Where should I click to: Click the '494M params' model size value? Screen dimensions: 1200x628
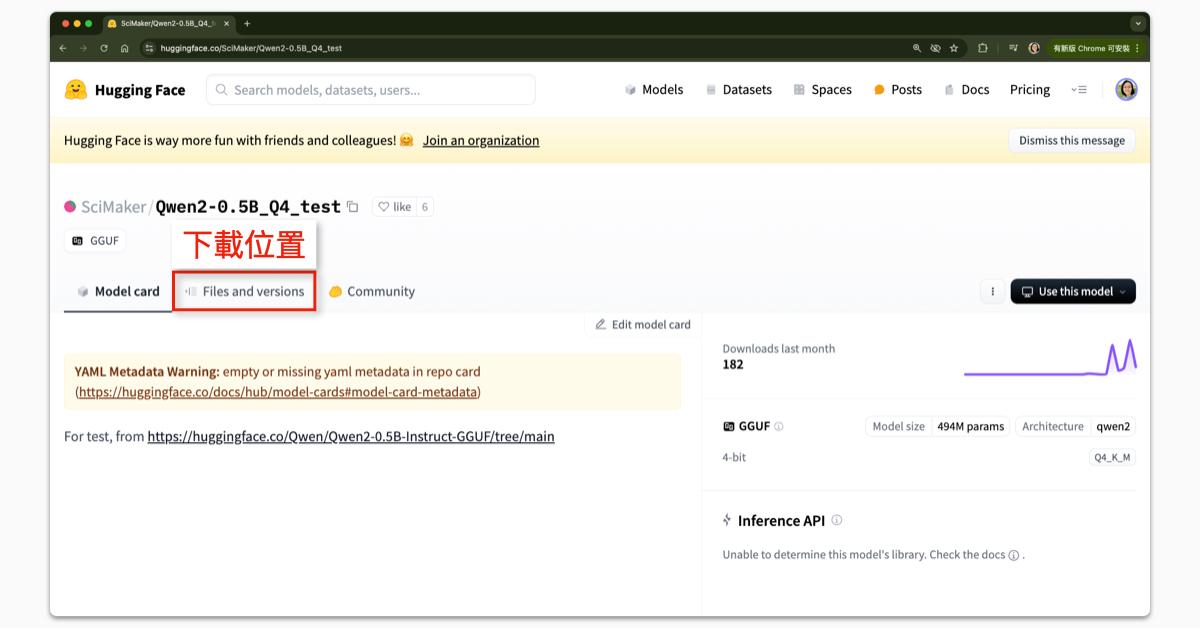click(970, 427)
